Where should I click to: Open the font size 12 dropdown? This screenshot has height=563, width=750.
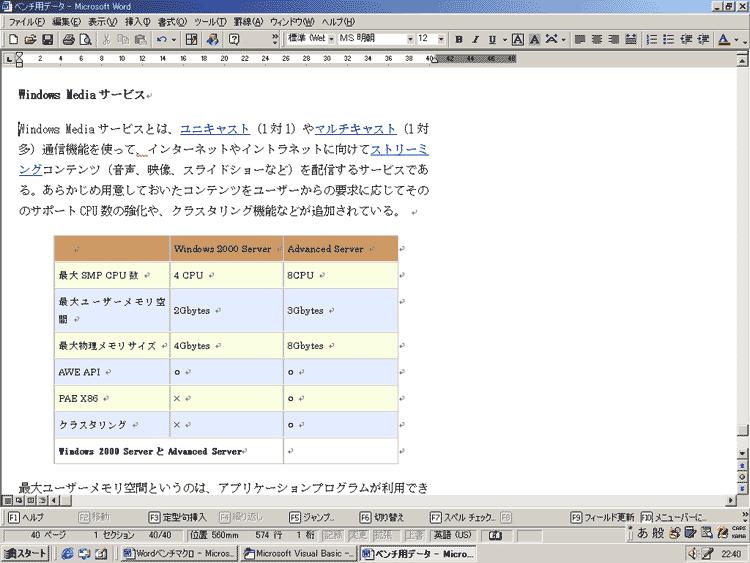click(441, 39)
